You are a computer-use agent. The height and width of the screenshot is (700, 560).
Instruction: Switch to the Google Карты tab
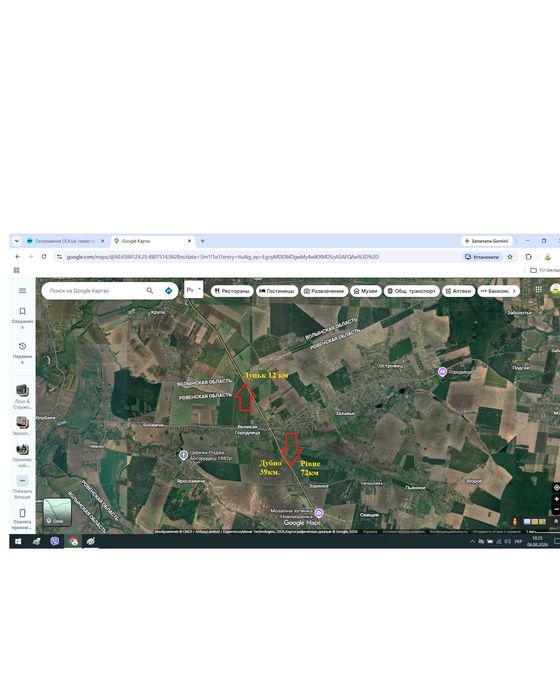click(x=152, y=241)
